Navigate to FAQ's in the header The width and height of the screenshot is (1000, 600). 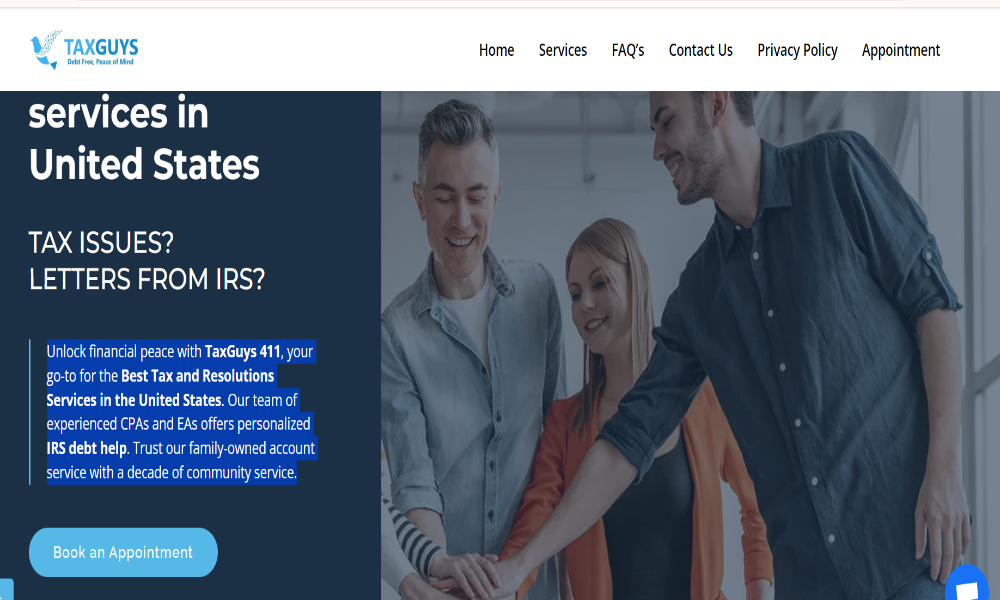[x=628, y=50]
